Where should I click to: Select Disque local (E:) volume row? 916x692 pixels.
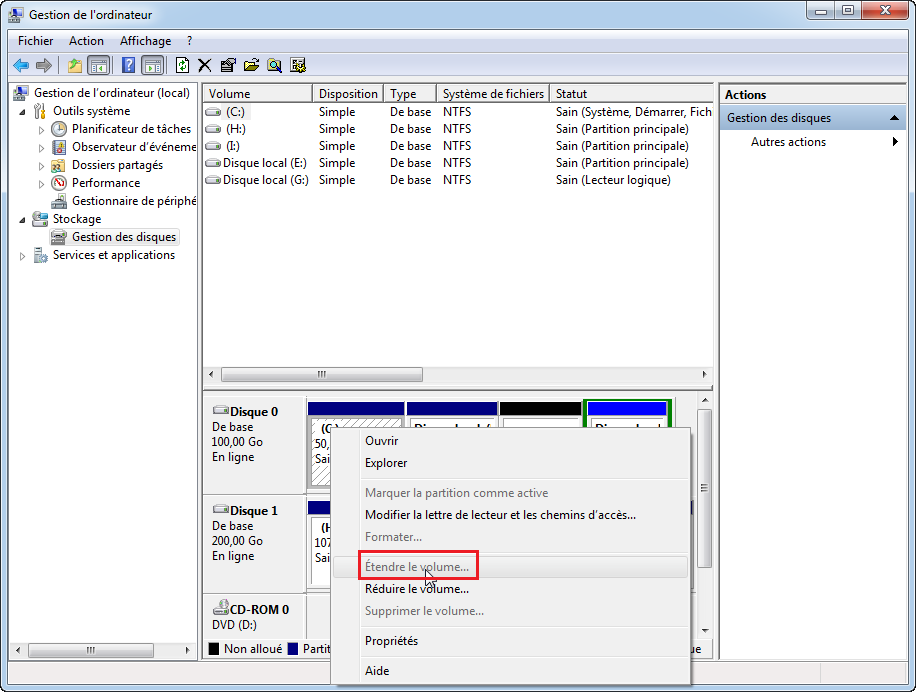point(458,163)
